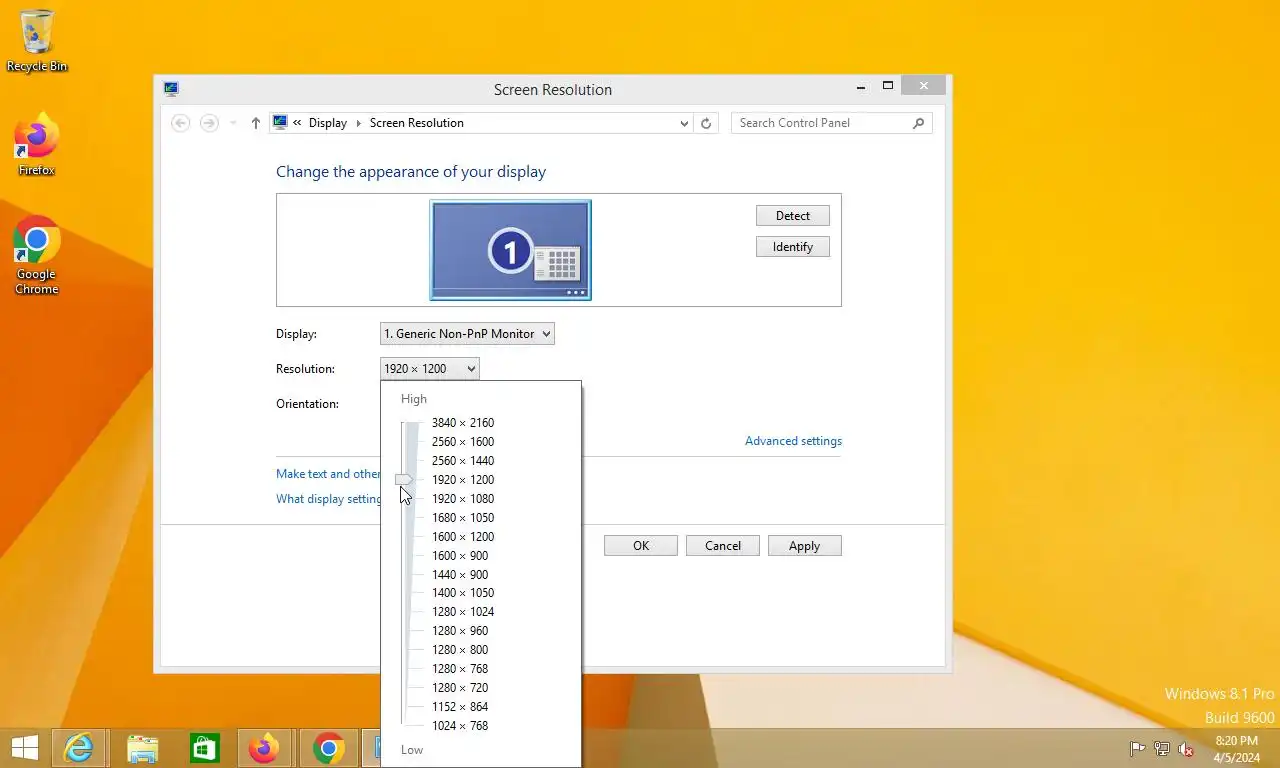Maximize the Screen Resolution window
Image resolution: width=1280 pixels, height=768 pixels.
(x=887, y=86)
